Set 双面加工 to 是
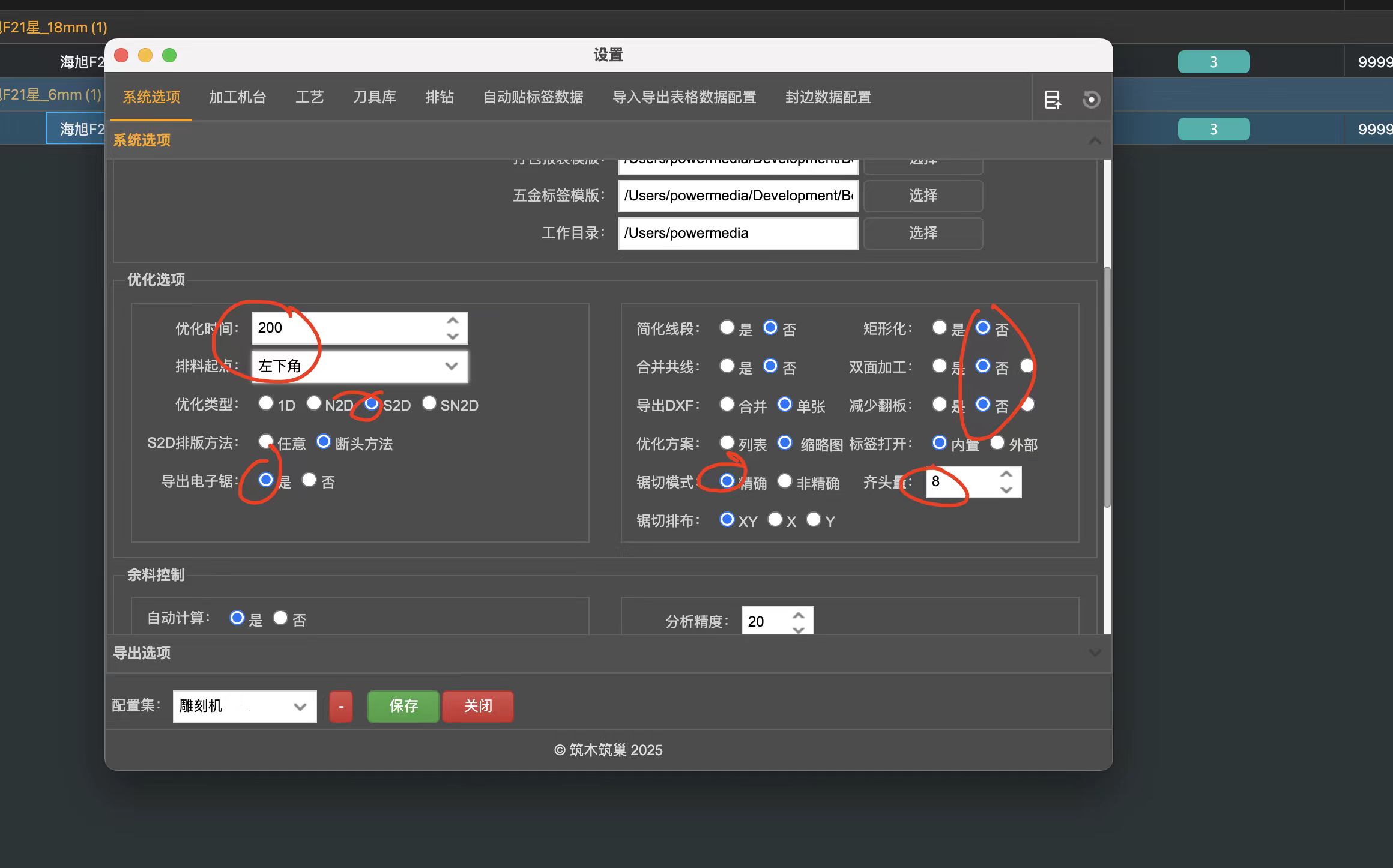Screen dimensions: 1393x868 [940, 366]
